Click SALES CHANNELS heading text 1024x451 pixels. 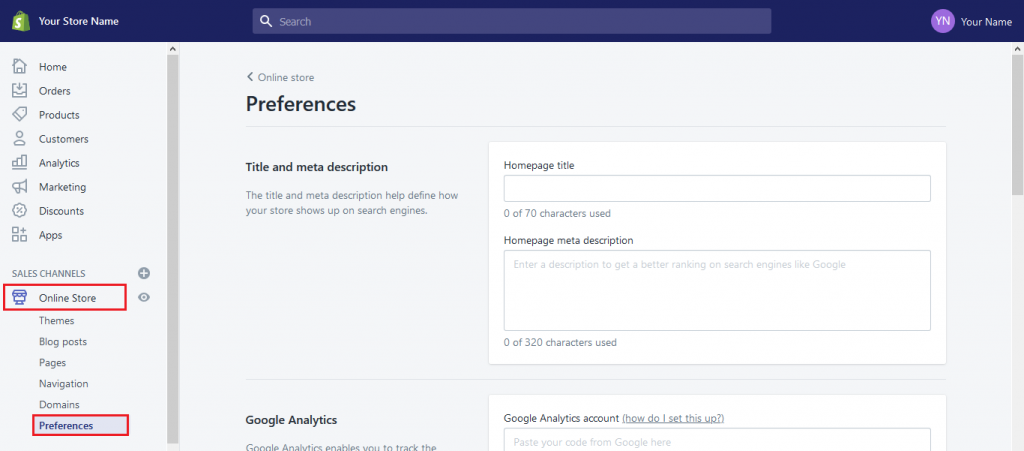click(x=48, y=273)
